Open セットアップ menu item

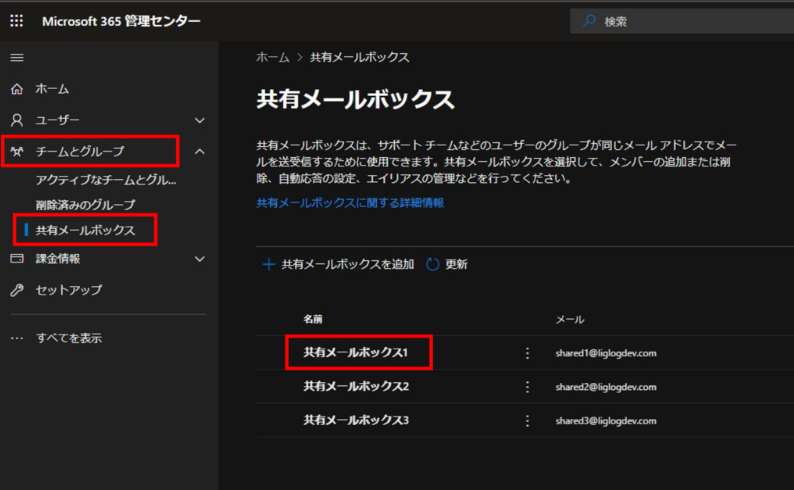point(69,290)
